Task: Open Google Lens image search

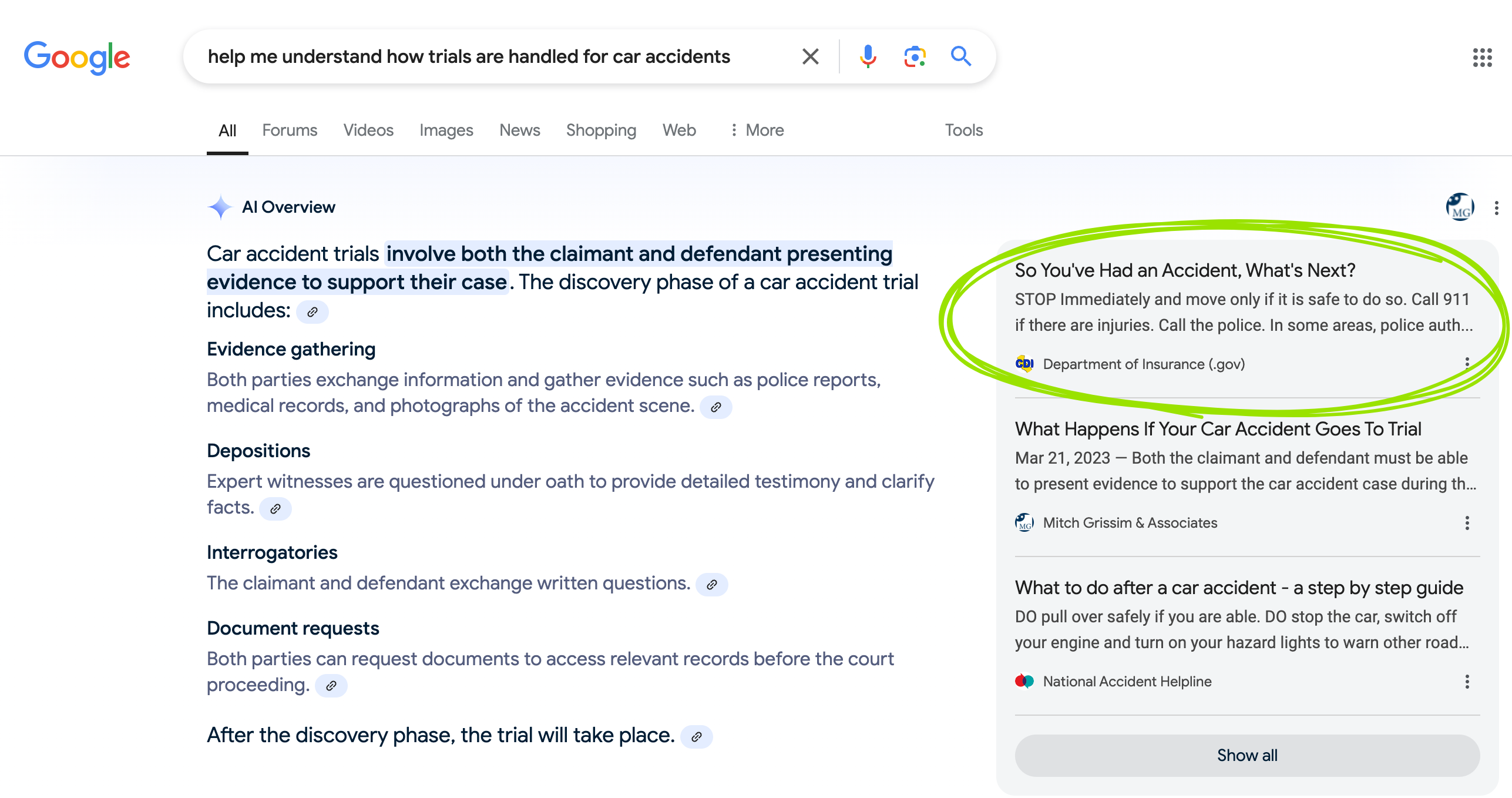Action: (915, 56)
